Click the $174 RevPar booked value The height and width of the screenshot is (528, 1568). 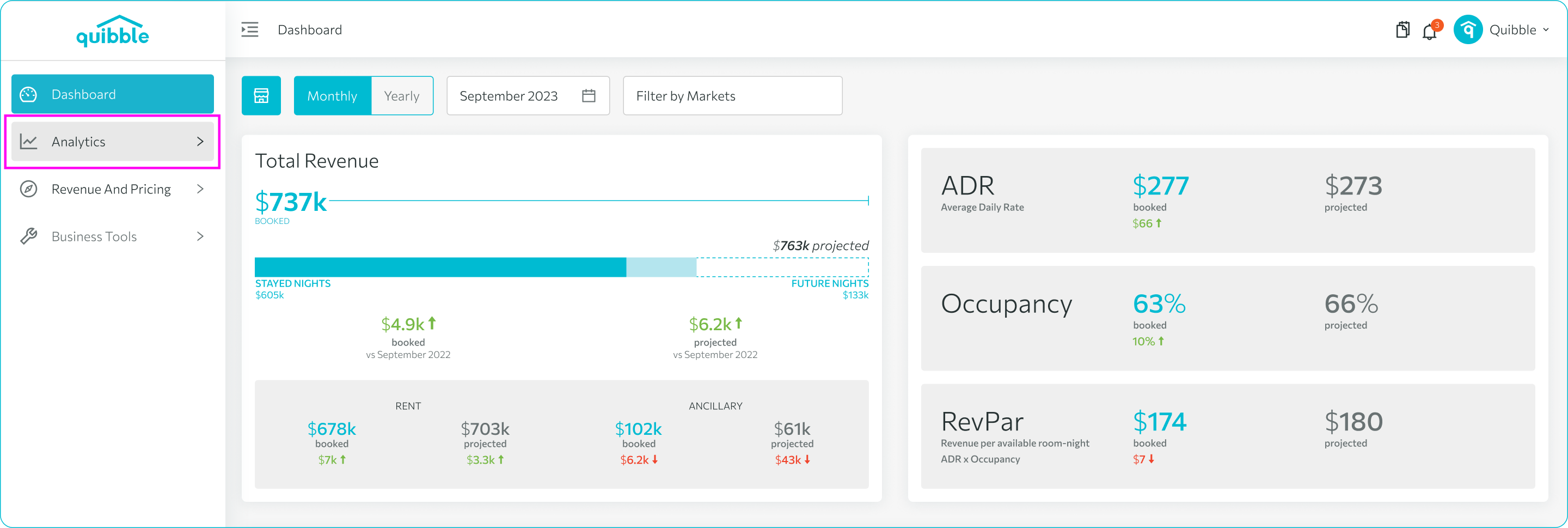(1160, 421)
